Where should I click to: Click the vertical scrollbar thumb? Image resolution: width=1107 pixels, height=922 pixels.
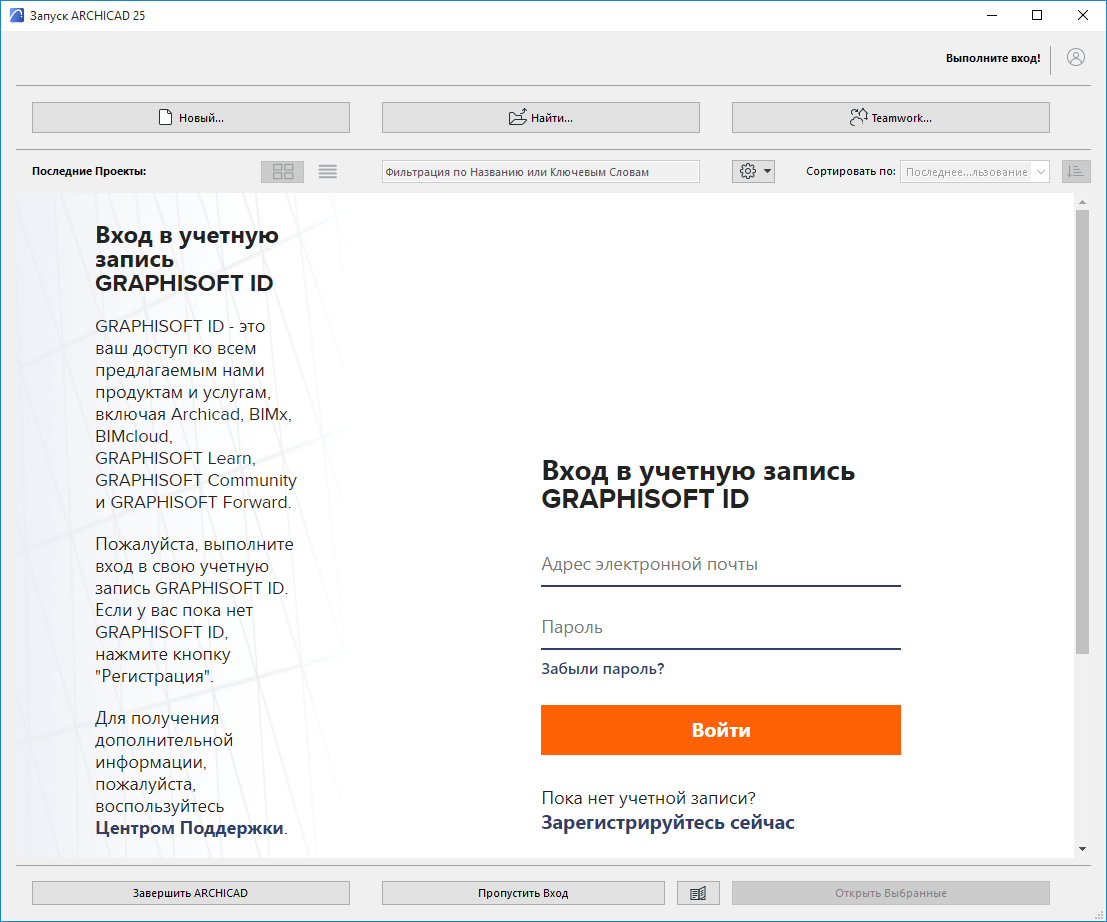tap(1082, 432)
